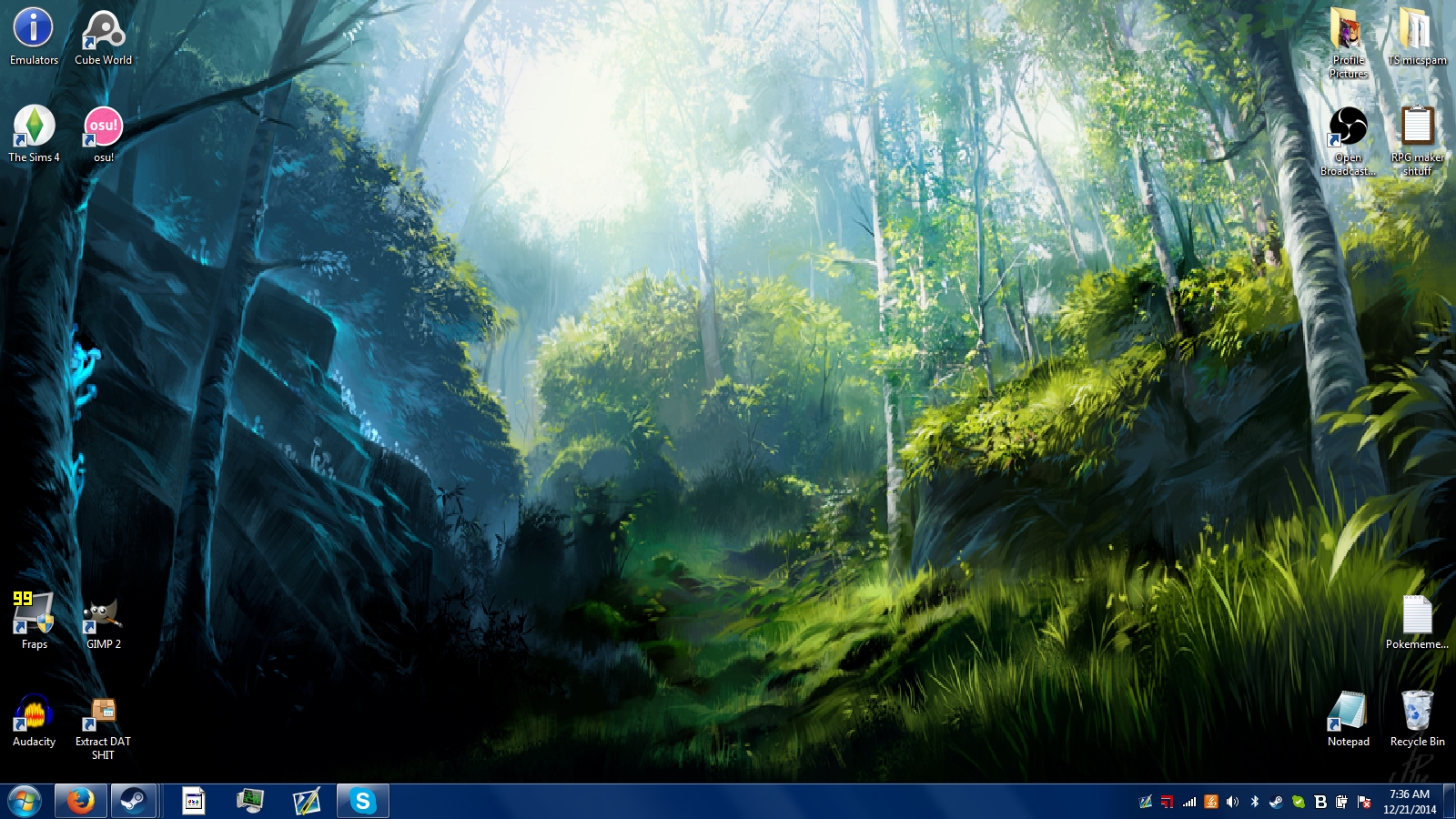Select the Pokememe text file
The width and height of the screenshot is (1456, 819).
coord(1417,622)
